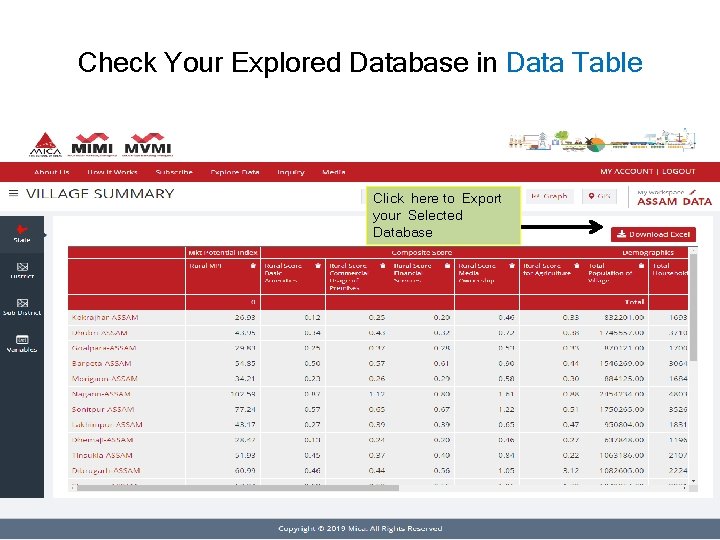Image resolution: width=720 pixels, height=540 pixels.
Task: Open the hamburger menu beside Village Summary
Action: pos(14,193)
